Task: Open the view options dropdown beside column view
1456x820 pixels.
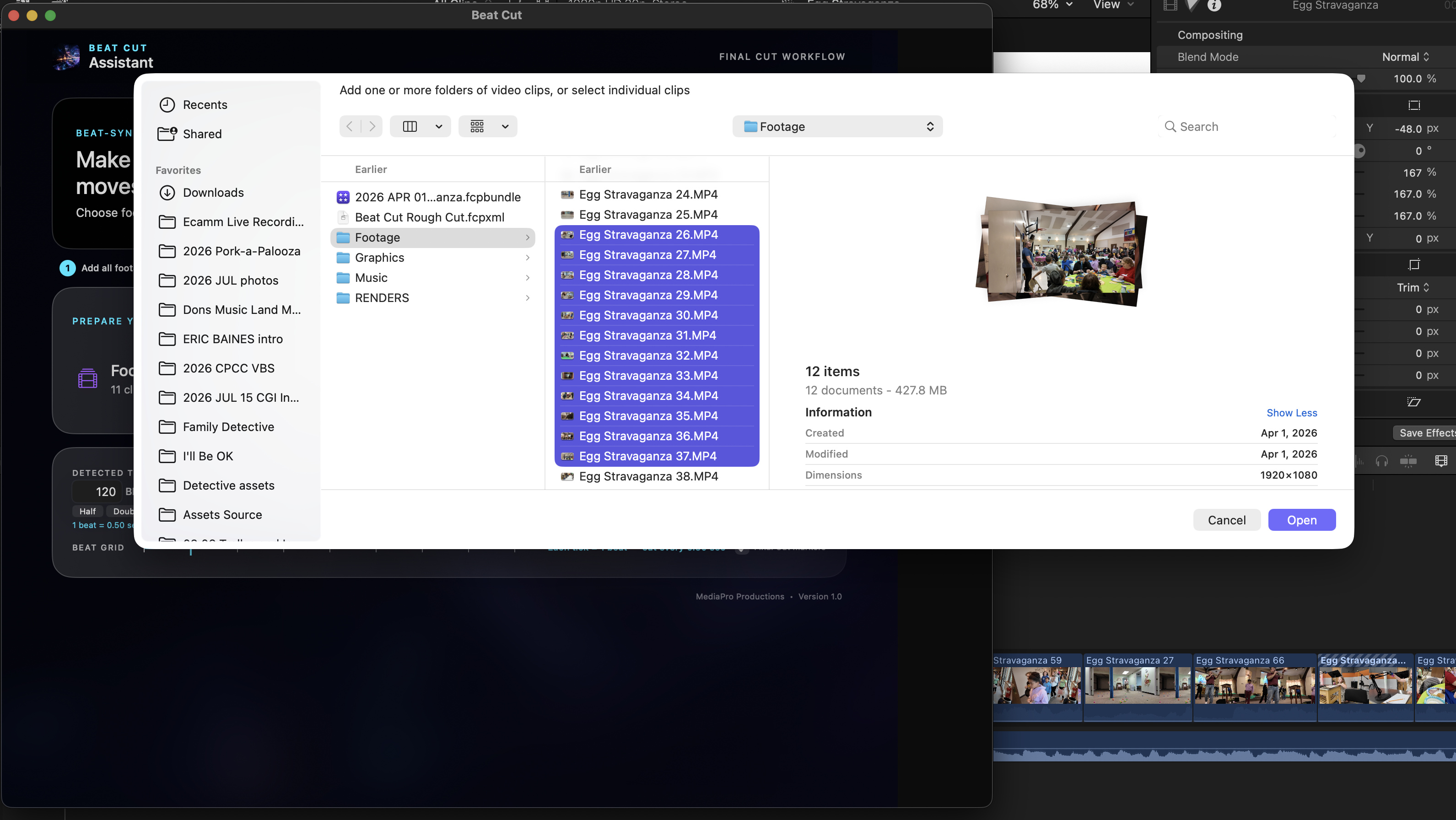Action: (x=439, y=127)
